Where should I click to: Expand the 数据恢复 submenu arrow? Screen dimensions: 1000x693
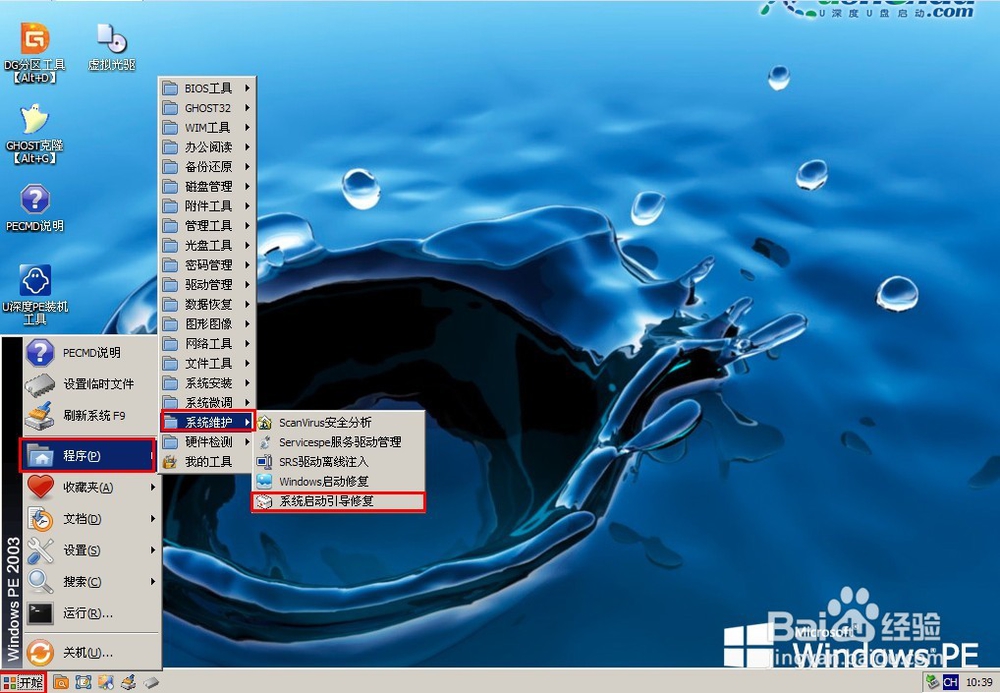247,305
